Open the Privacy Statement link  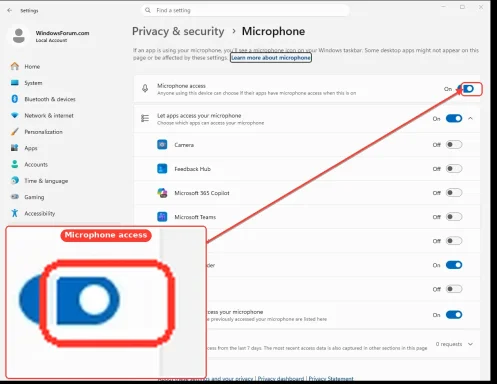coord(331,378)
